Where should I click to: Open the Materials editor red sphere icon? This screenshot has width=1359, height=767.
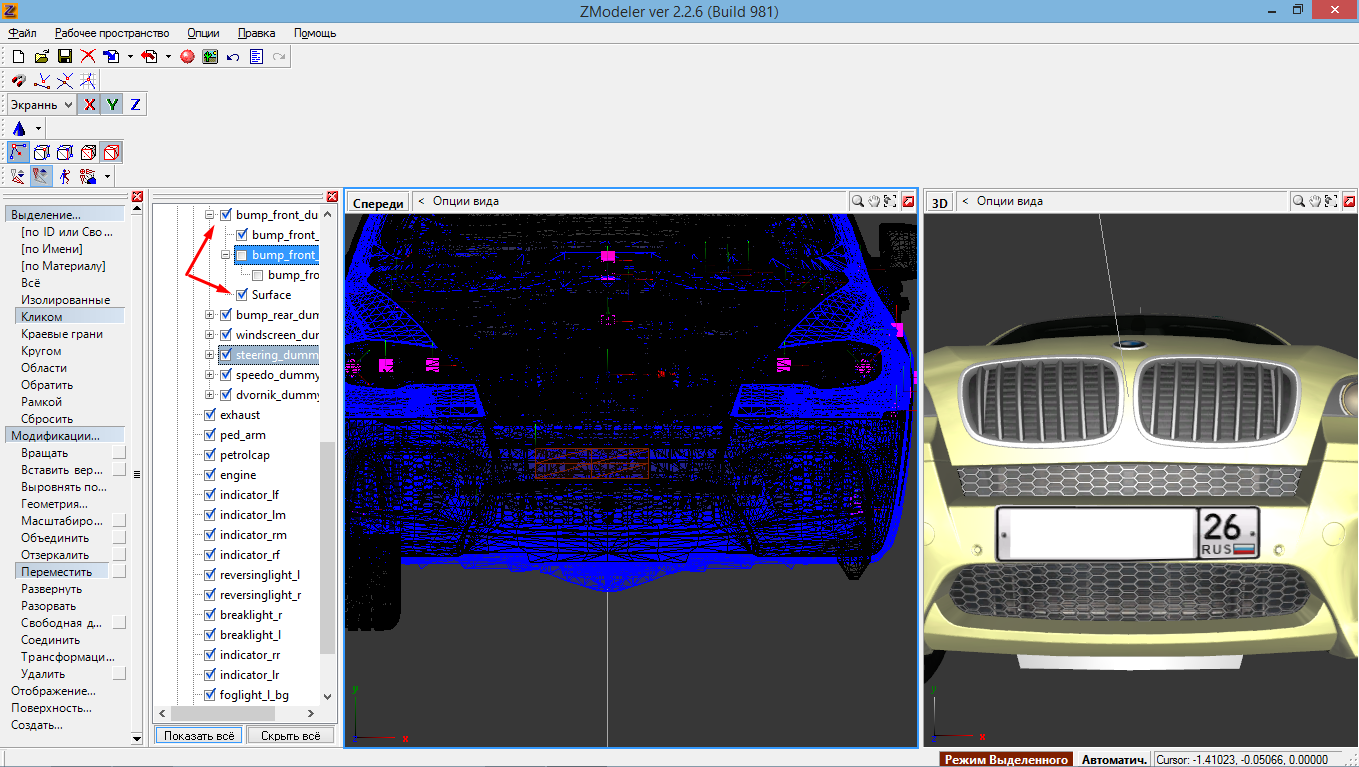point(187,57)
